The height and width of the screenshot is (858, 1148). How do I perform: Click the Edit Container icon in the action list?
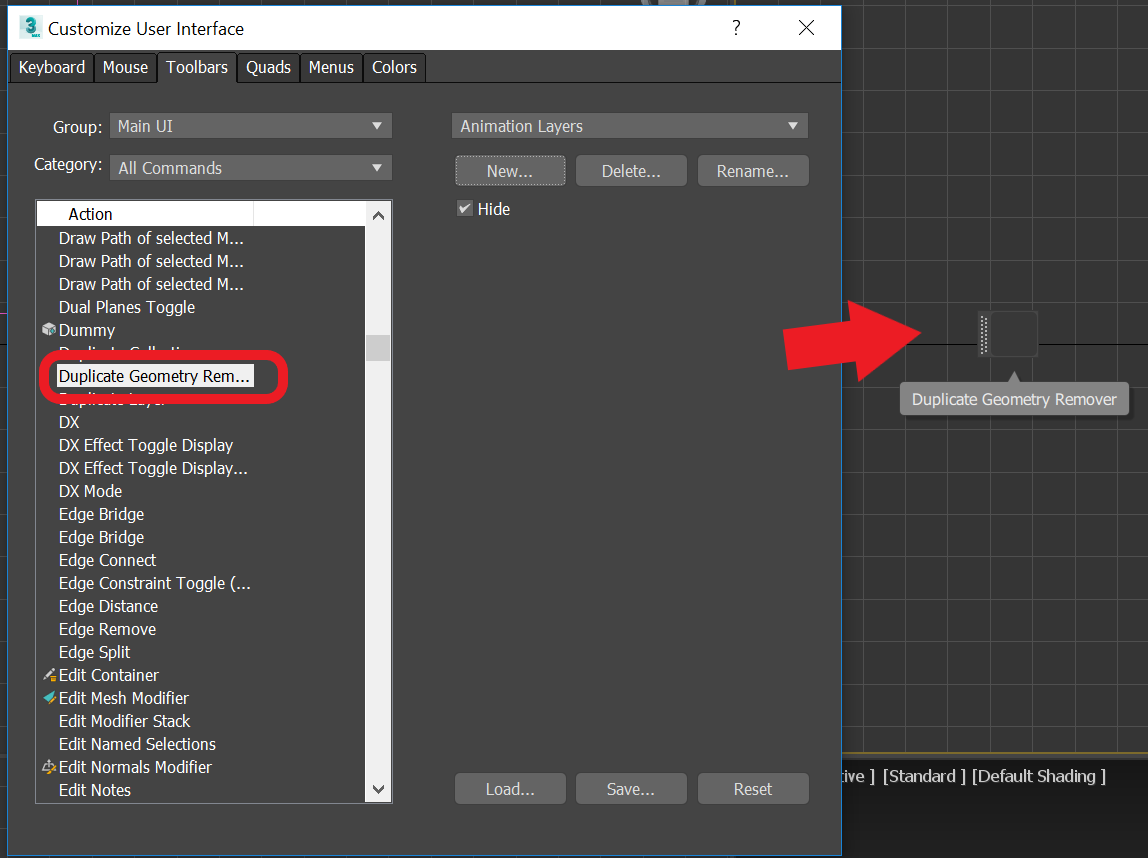point(48,675)
